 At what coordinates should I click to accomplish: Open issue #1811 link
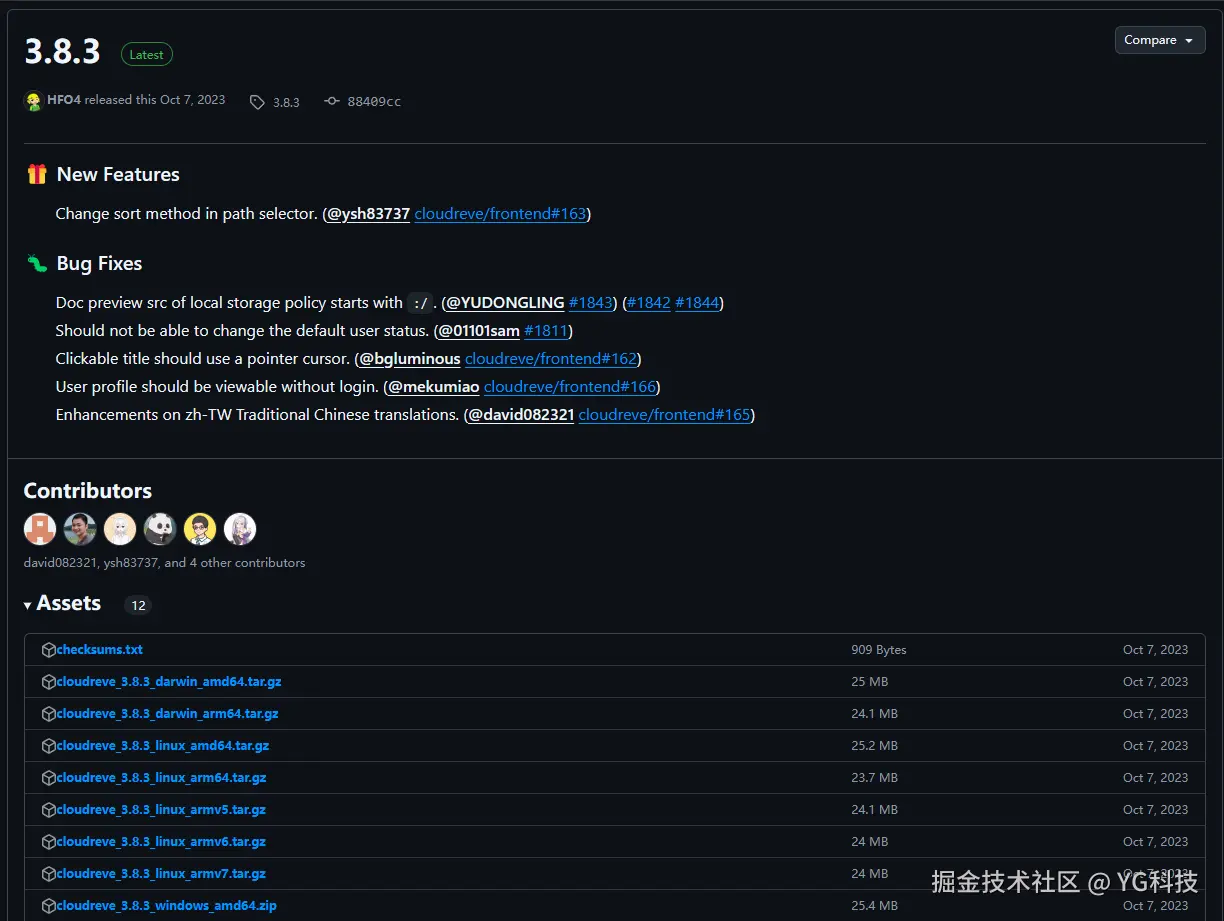pos(546,331)
